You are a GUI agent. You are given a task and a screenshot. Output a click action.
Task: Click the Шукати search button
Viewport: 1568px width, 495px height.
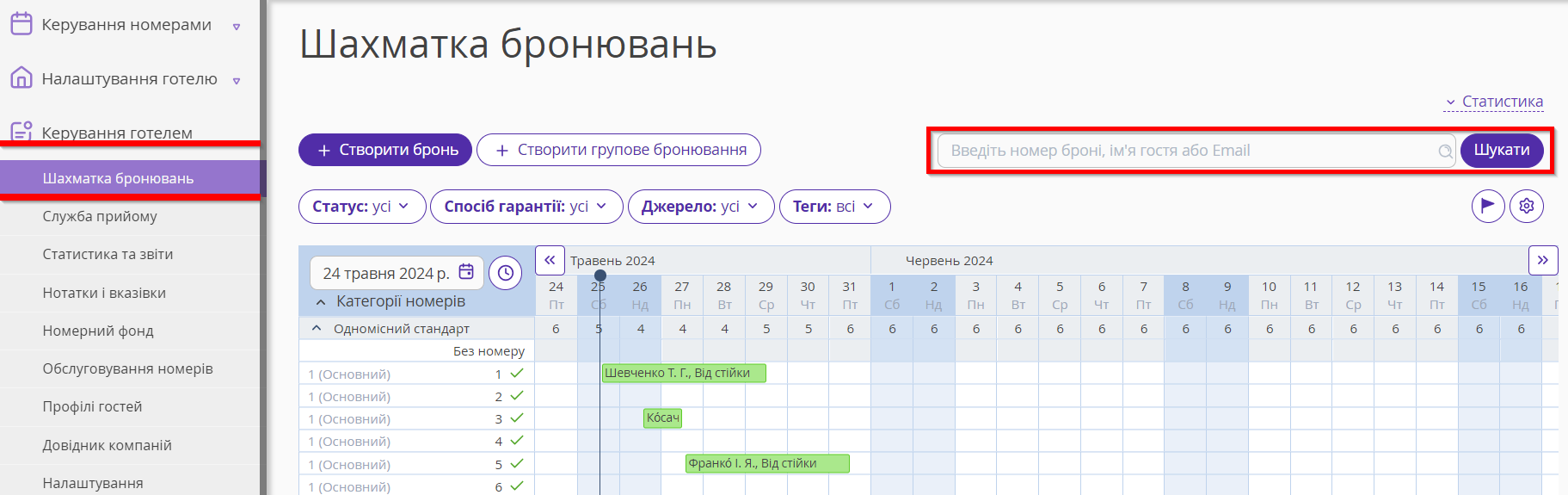pos(1502,150)
